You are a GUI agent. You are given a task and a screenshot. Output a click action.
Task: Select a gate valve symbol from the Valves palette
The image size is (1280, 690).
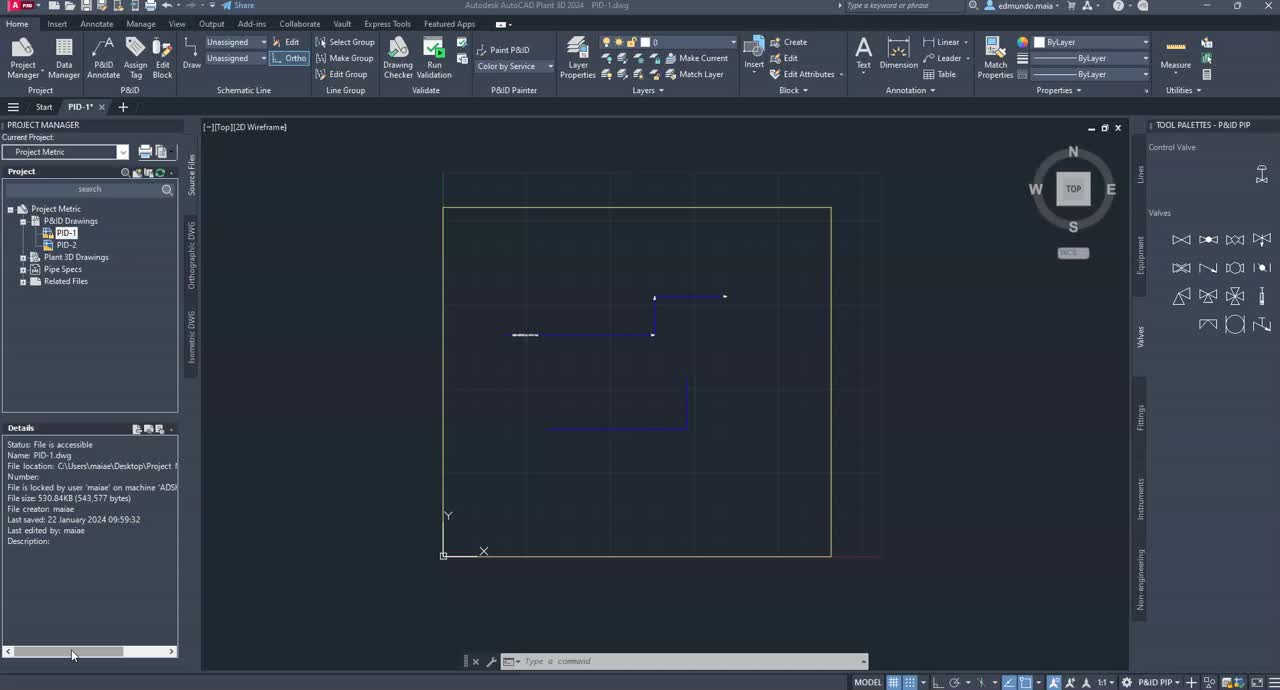click(1181, 239)
